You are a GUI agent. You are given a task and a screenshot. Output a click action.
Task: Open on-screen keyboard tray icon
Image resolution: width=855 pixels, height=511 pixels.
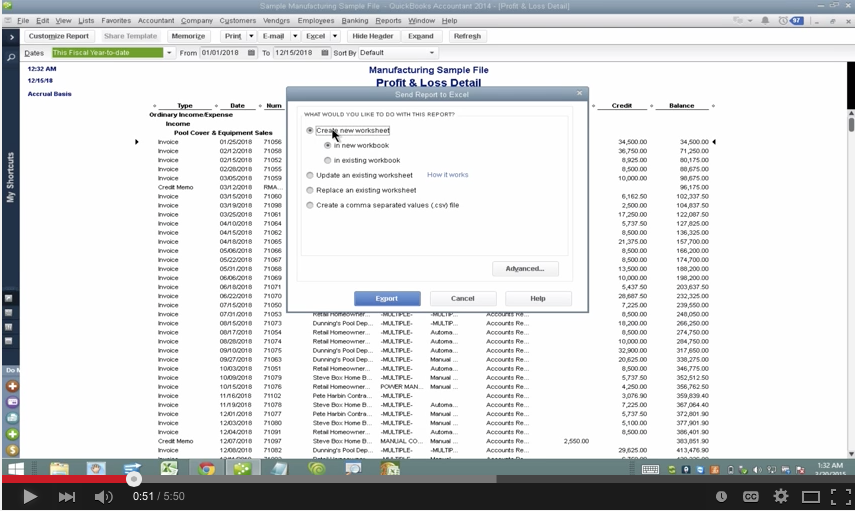click(650, 470)
